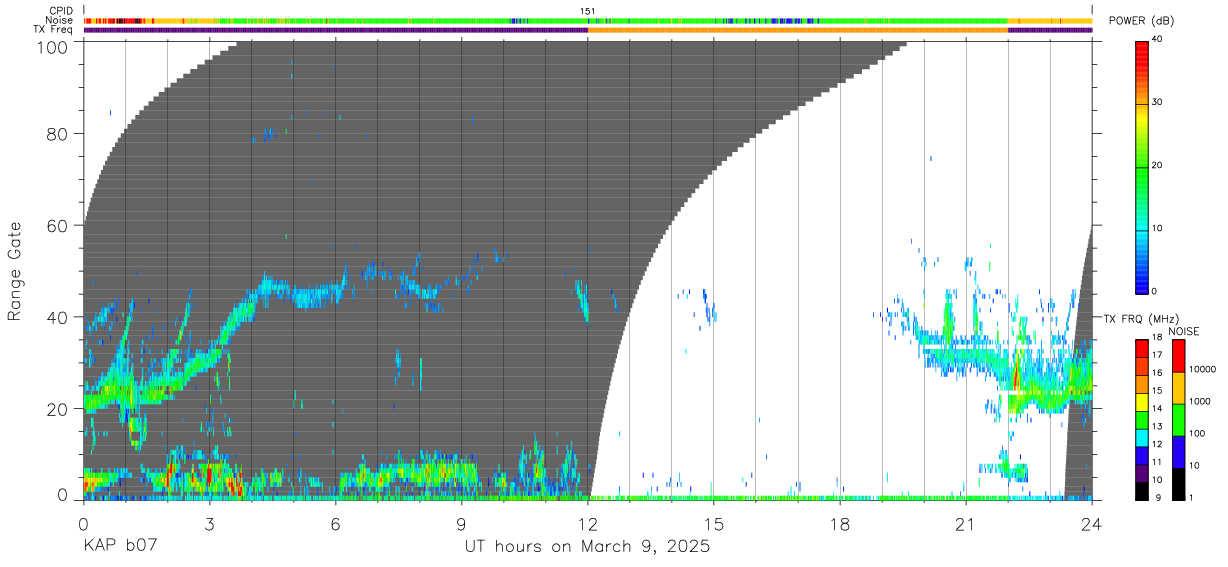Click the orange section of TX Freq strip

[x=798, y=30]
